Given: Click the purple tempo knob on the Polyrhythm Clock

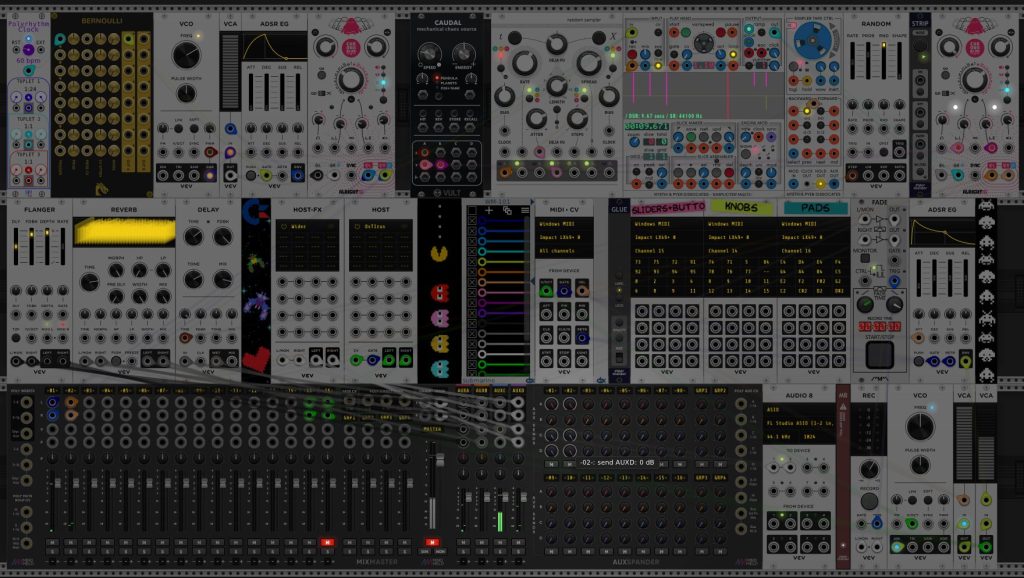Looking at the screenshot, I should pos(28,50).
